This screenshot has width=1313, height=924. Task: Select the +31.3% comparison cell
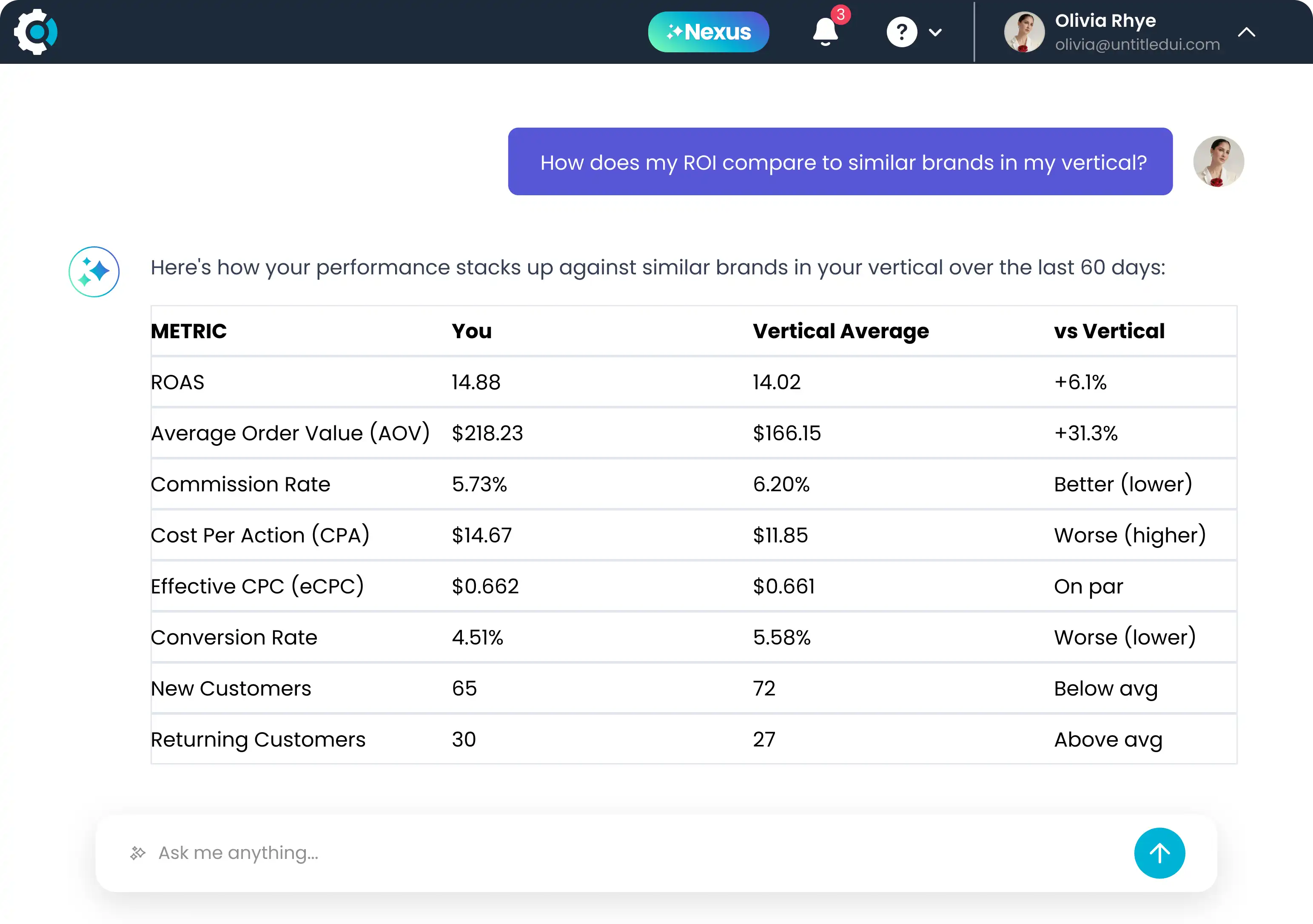(x=1086, y=433)
